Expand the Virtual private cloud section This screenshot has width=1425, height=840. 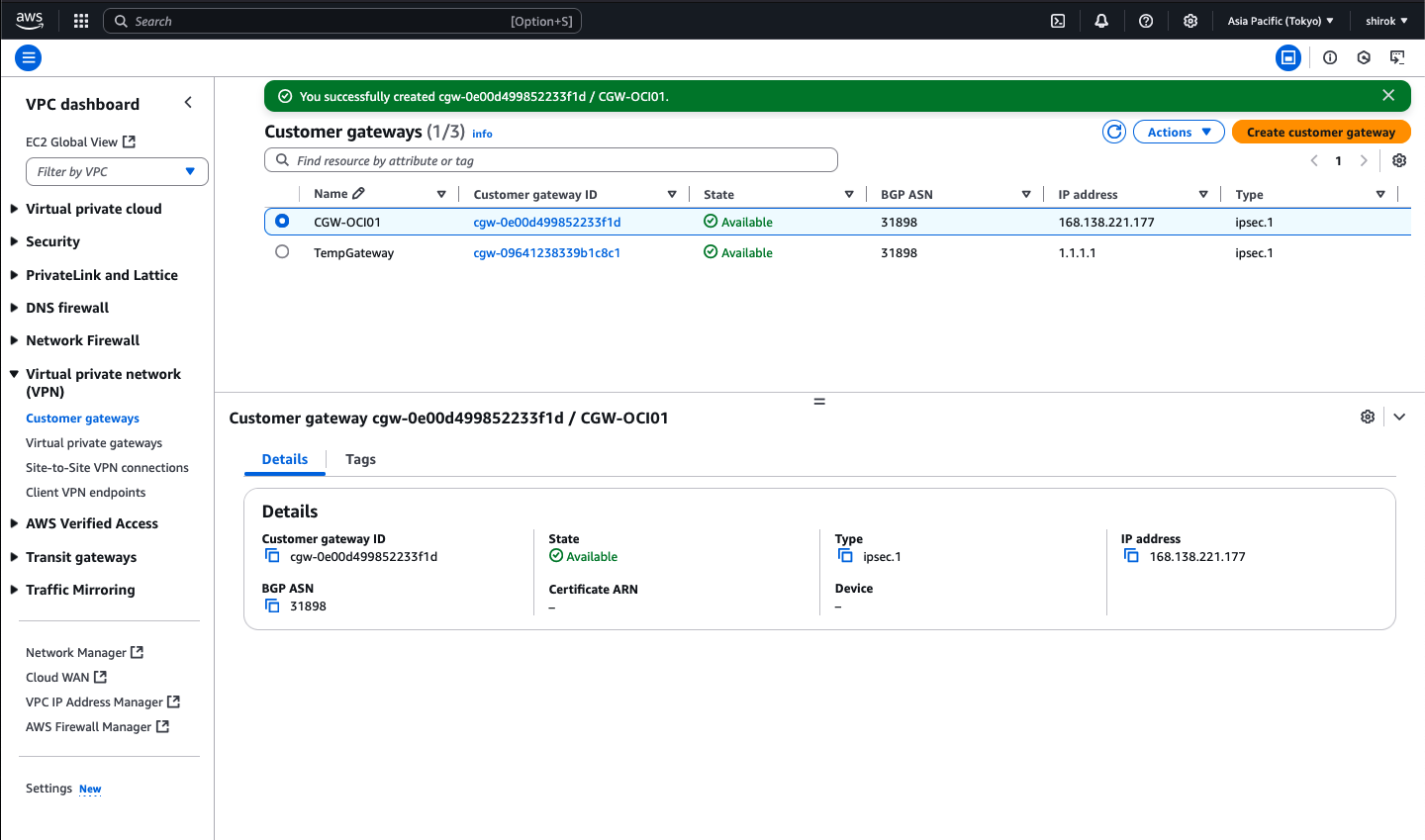(x=14, y=209)
